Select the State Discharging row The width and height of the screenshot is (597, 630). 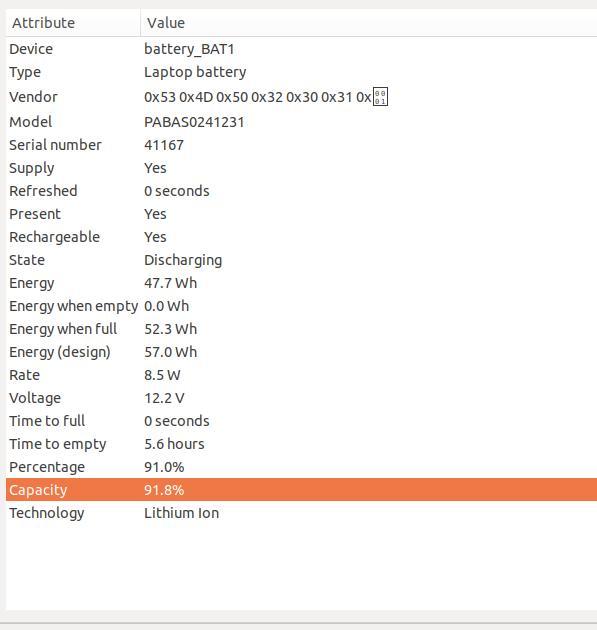click(x=301, y=260)
